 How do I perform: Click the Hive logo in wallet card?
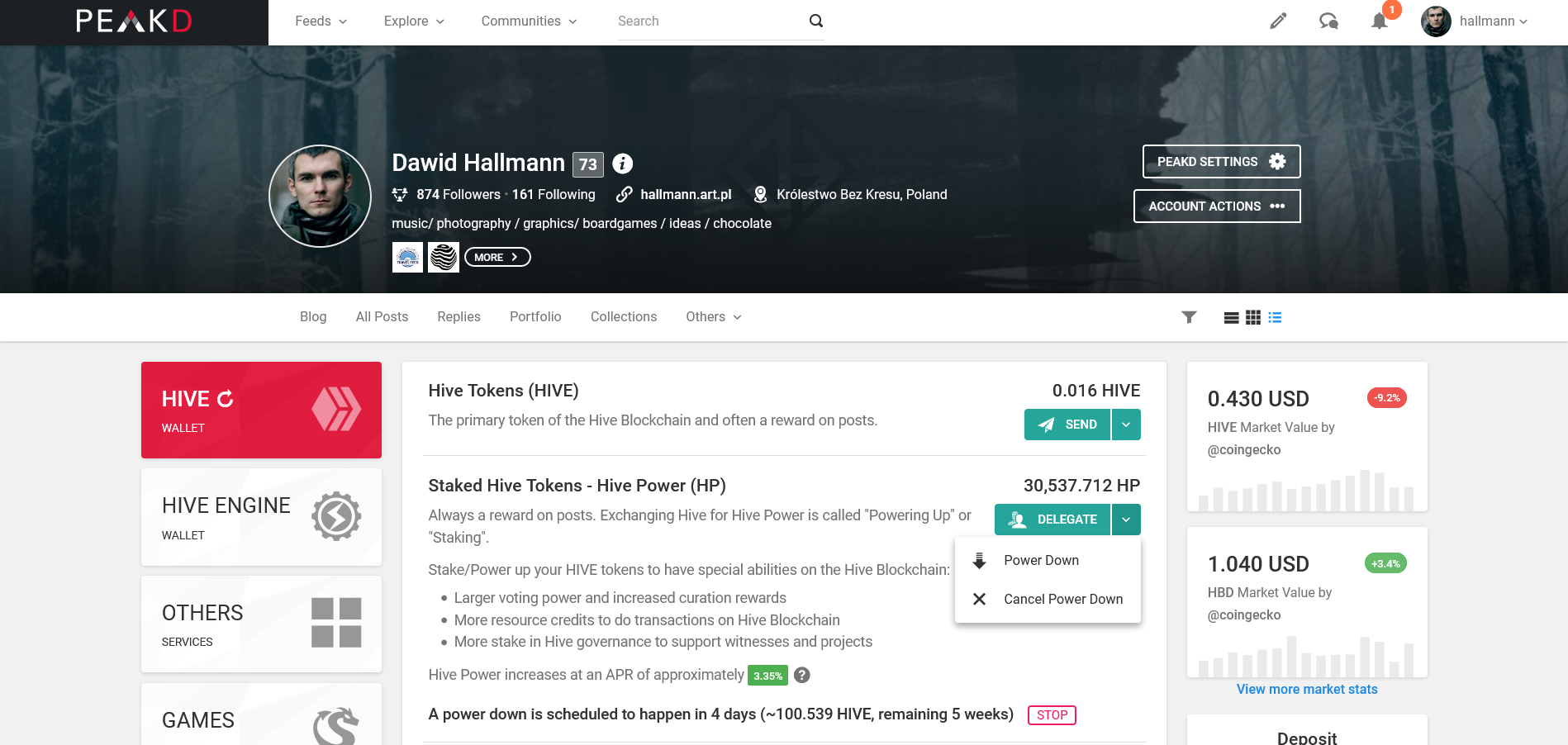coord(336,409)
